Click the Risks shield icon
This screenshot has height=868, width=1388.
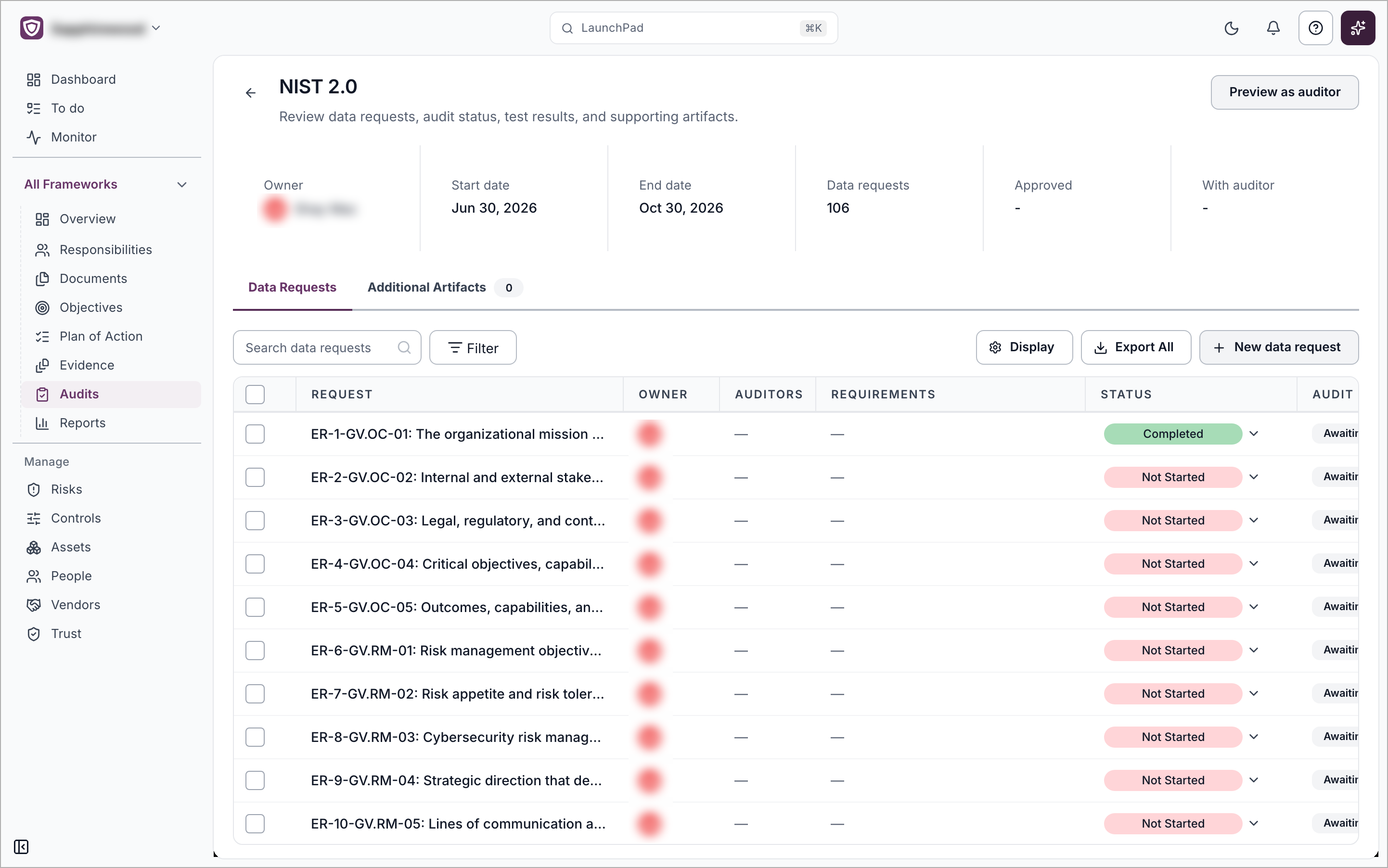point(34,490)
